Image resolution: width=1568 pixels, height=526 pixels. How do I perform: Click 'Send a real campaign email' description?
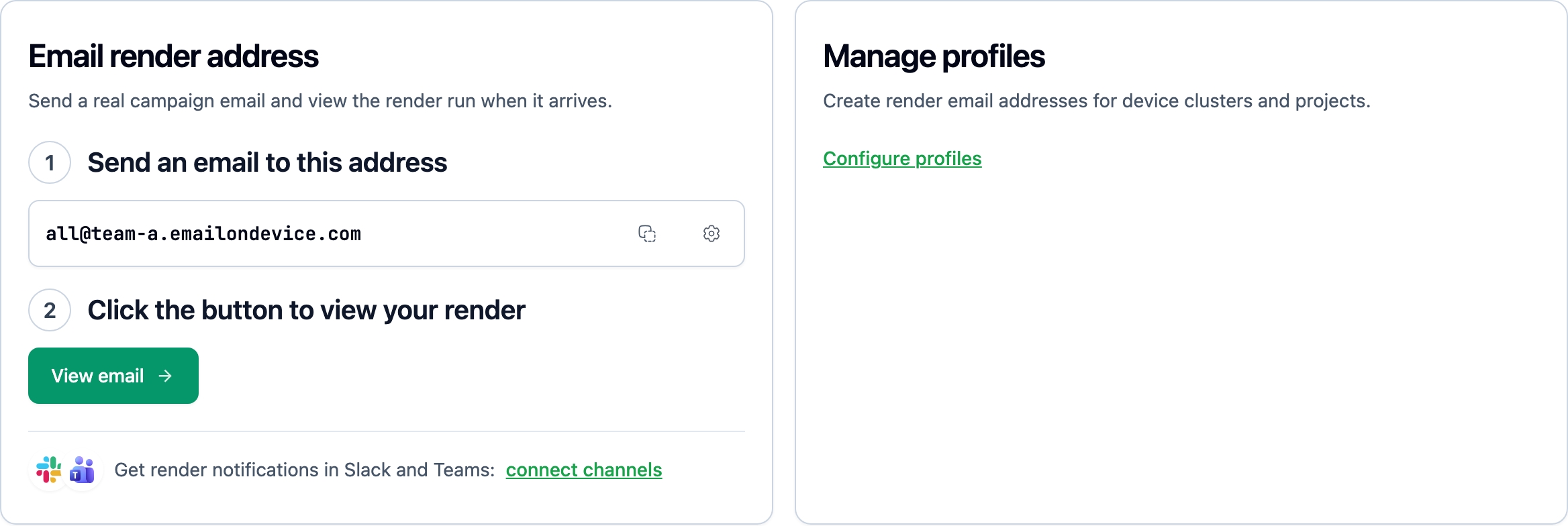click(x=320, y=101)
